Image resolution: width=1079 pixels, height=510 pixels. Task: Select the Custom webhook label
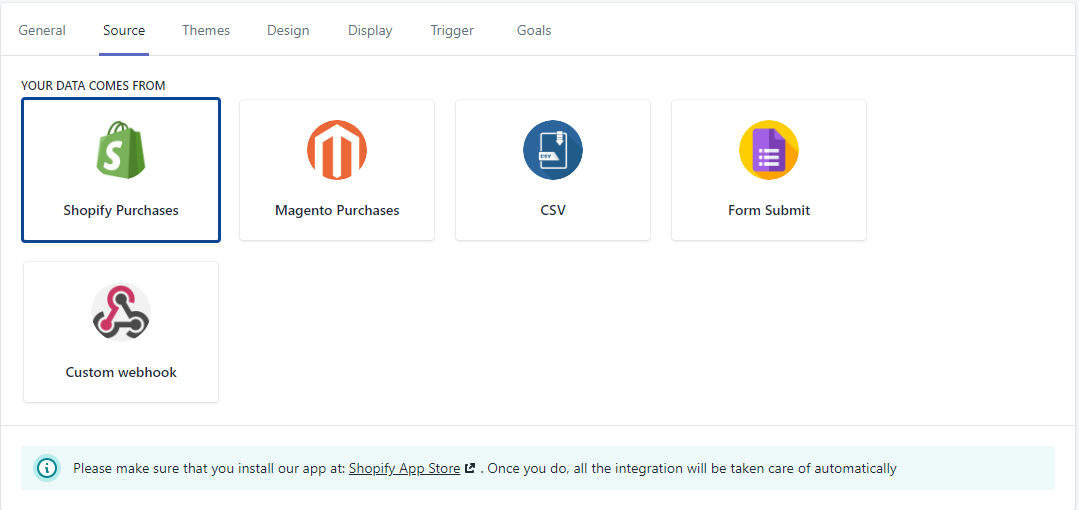[121, 372]
